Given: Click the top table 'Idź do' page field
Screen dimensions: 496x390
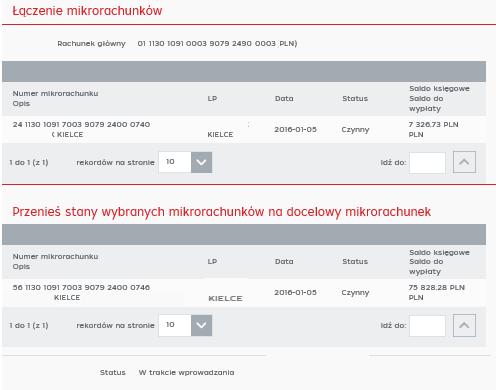Looking at the screenshot, I should 427,163.
